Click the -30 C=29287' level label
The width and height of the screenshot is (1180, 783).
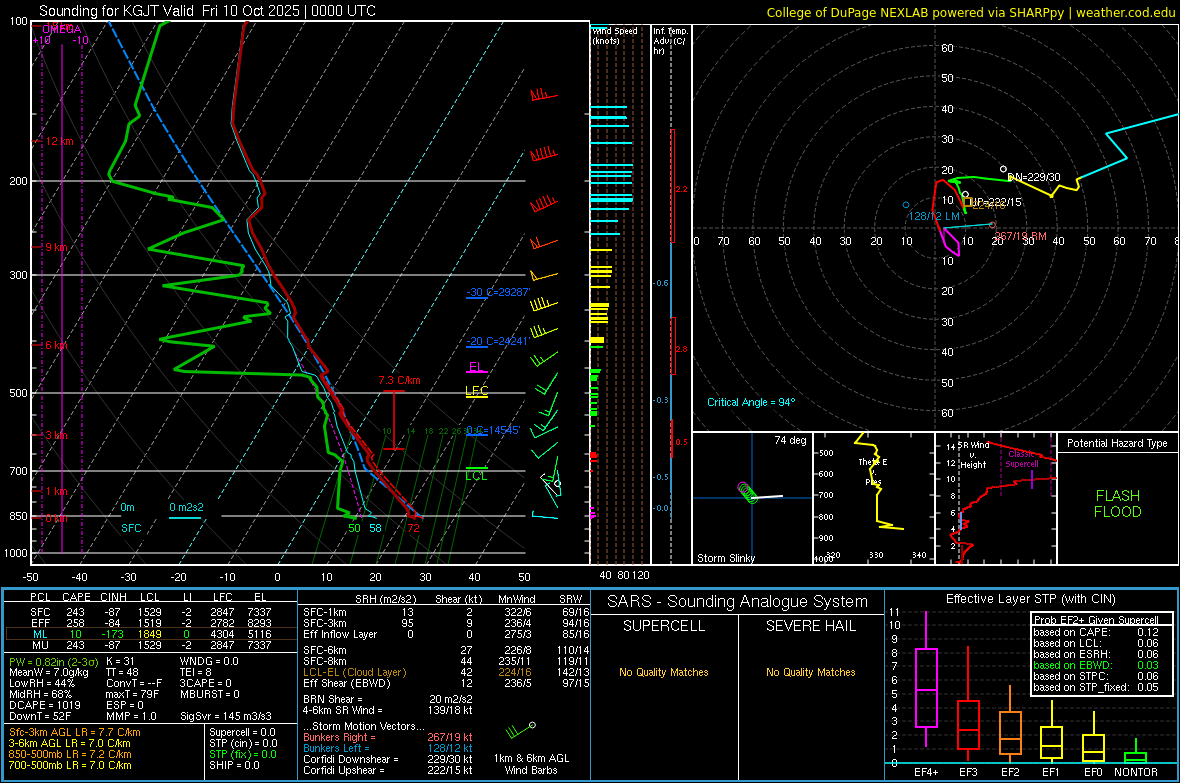[x=498, y=292]
